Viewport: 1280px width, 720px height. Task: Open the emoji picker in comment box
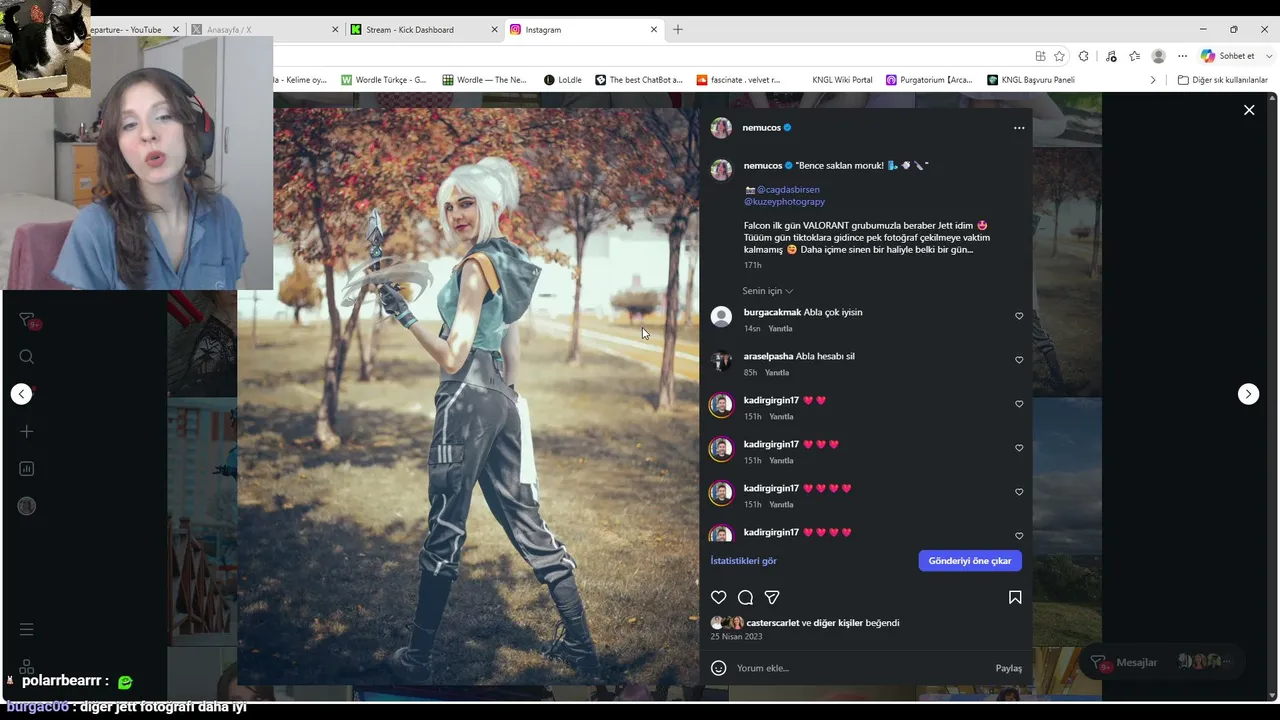(x=718, y=668)
